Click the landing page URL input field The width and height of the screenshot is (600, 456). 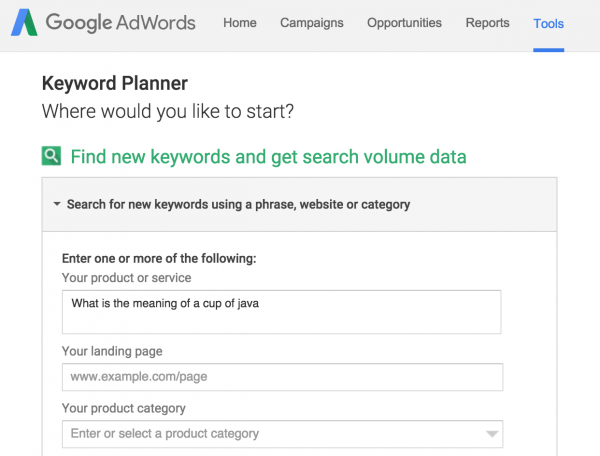(282, 377)
